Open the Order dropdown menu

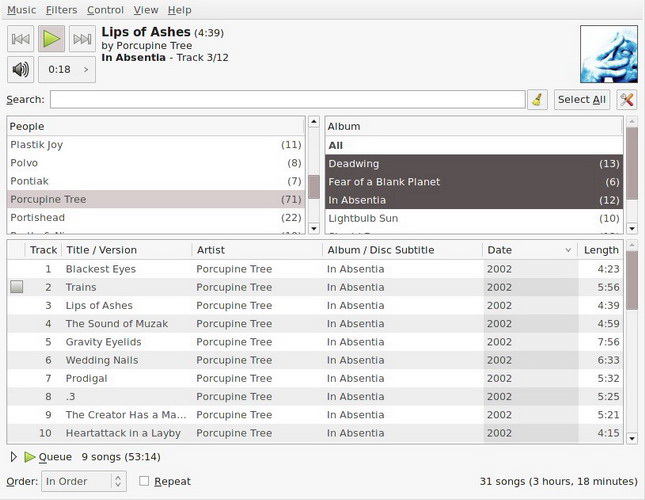84,481
